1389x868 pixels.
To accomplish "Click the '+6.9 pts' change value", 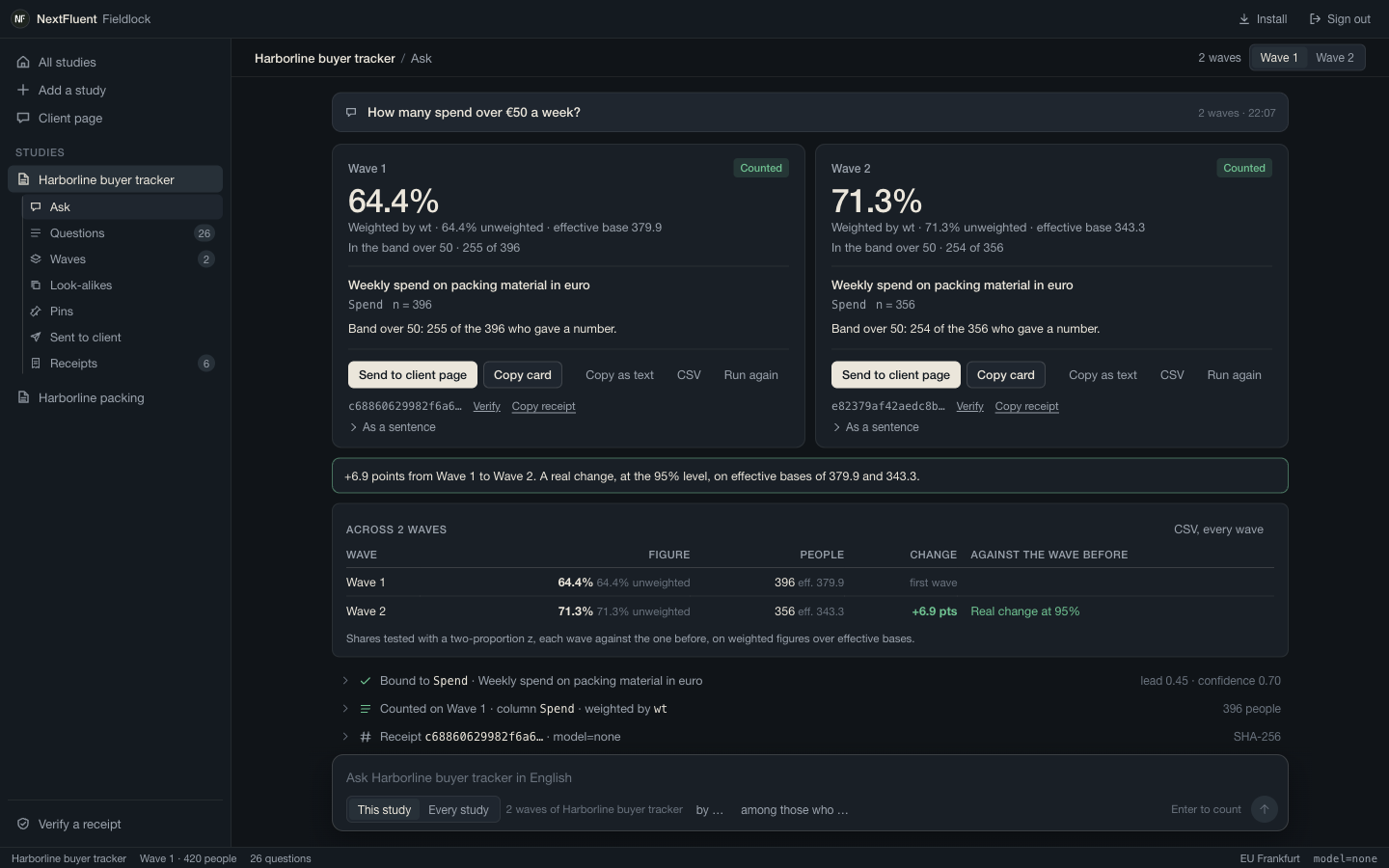I will click(x=934, y=611).
